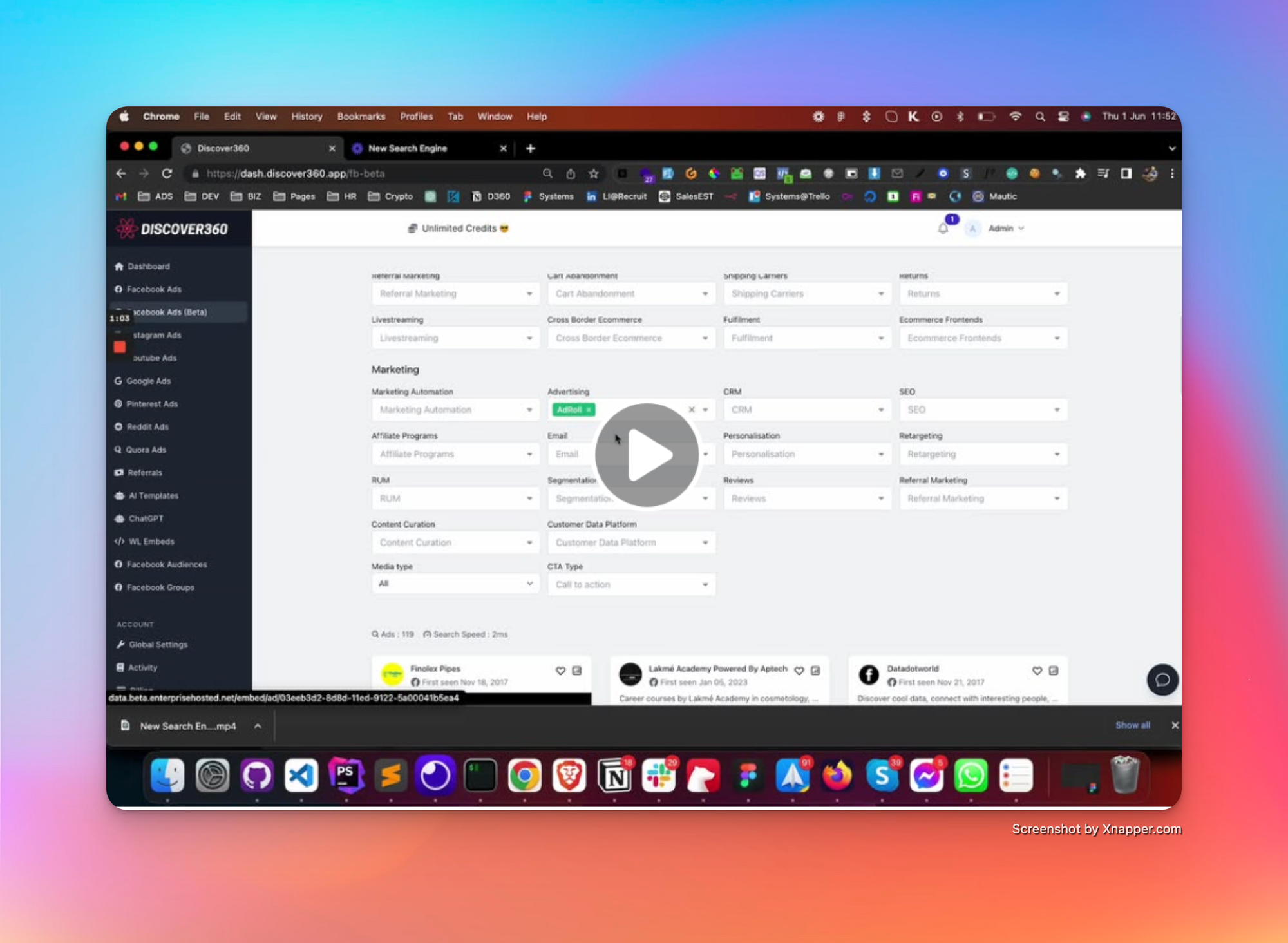Select Pinterest Ads sidebar item
Screen dimensions: 1288x943
pos(152,404)
